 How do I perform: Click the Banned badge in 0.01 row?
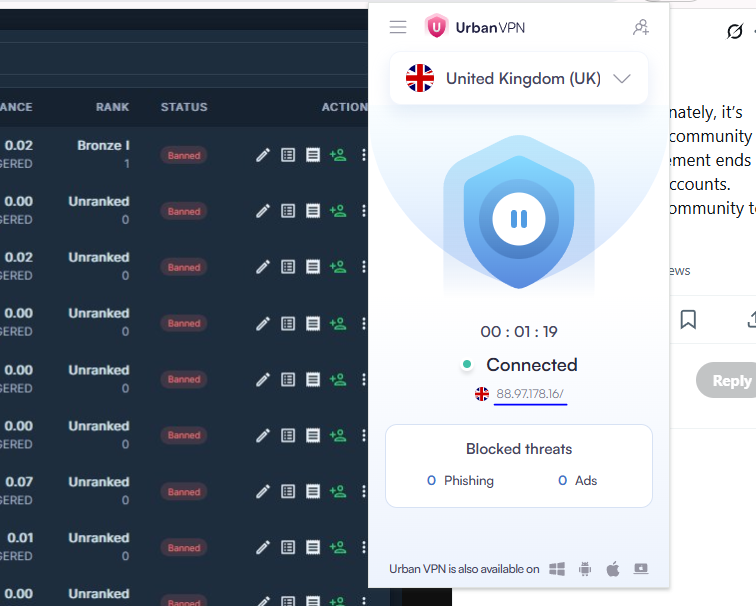point(184,548)
